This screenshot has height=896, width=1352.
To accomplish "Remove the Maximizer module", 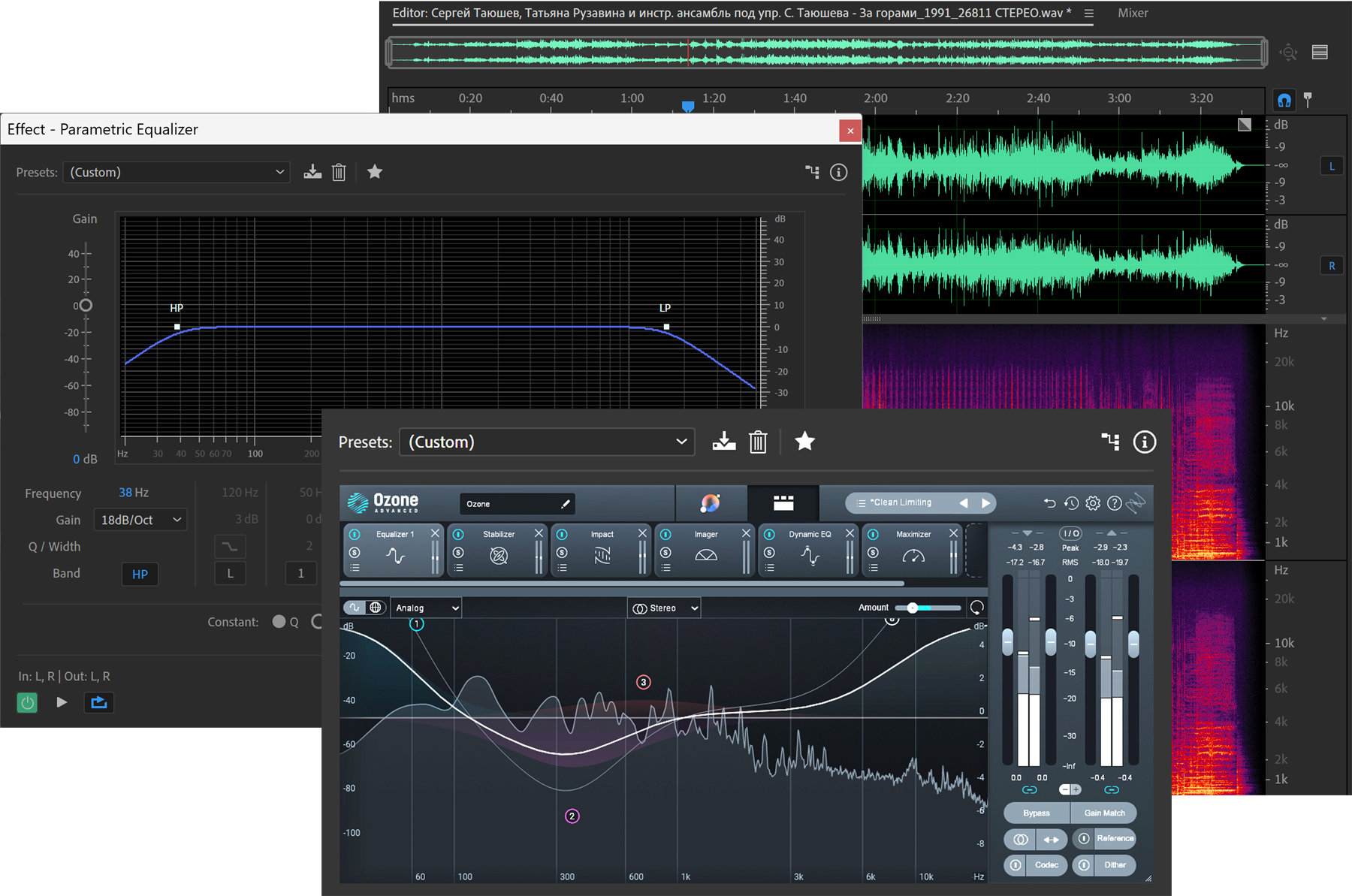I will pyautogui.click(x=953, y=533).
